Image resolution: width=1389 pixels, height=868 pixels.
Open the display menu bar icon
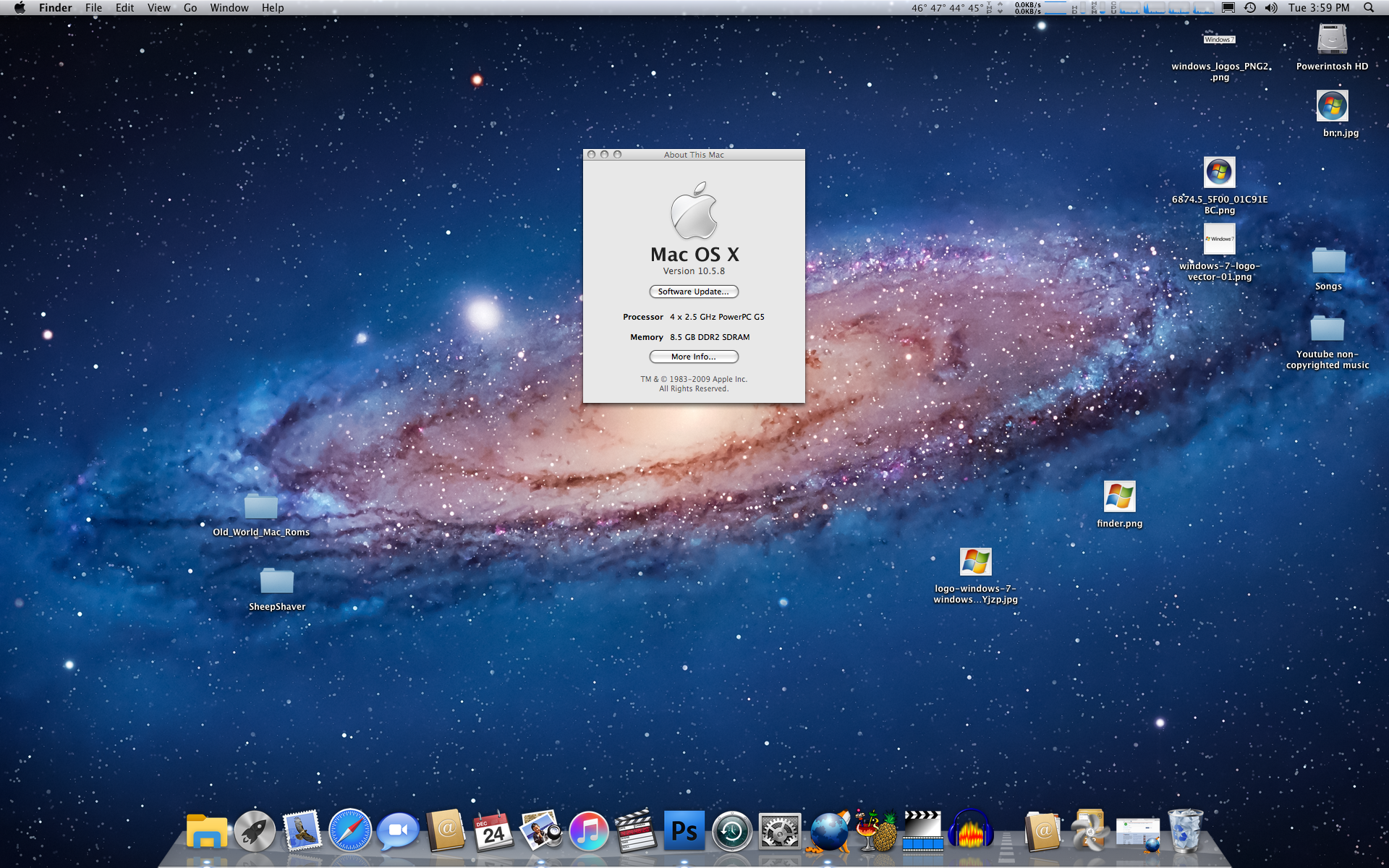click(1228, 8)
